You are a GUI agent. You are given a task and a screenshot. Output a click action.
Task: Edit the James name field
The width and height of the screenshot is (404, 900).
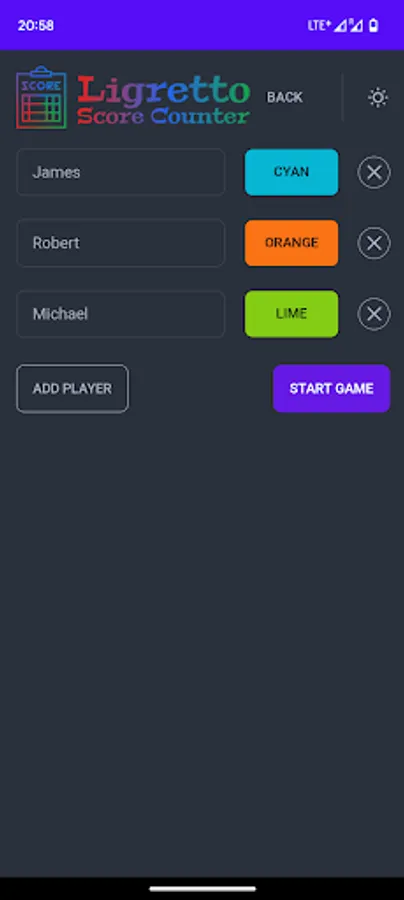tap(121, 172)
